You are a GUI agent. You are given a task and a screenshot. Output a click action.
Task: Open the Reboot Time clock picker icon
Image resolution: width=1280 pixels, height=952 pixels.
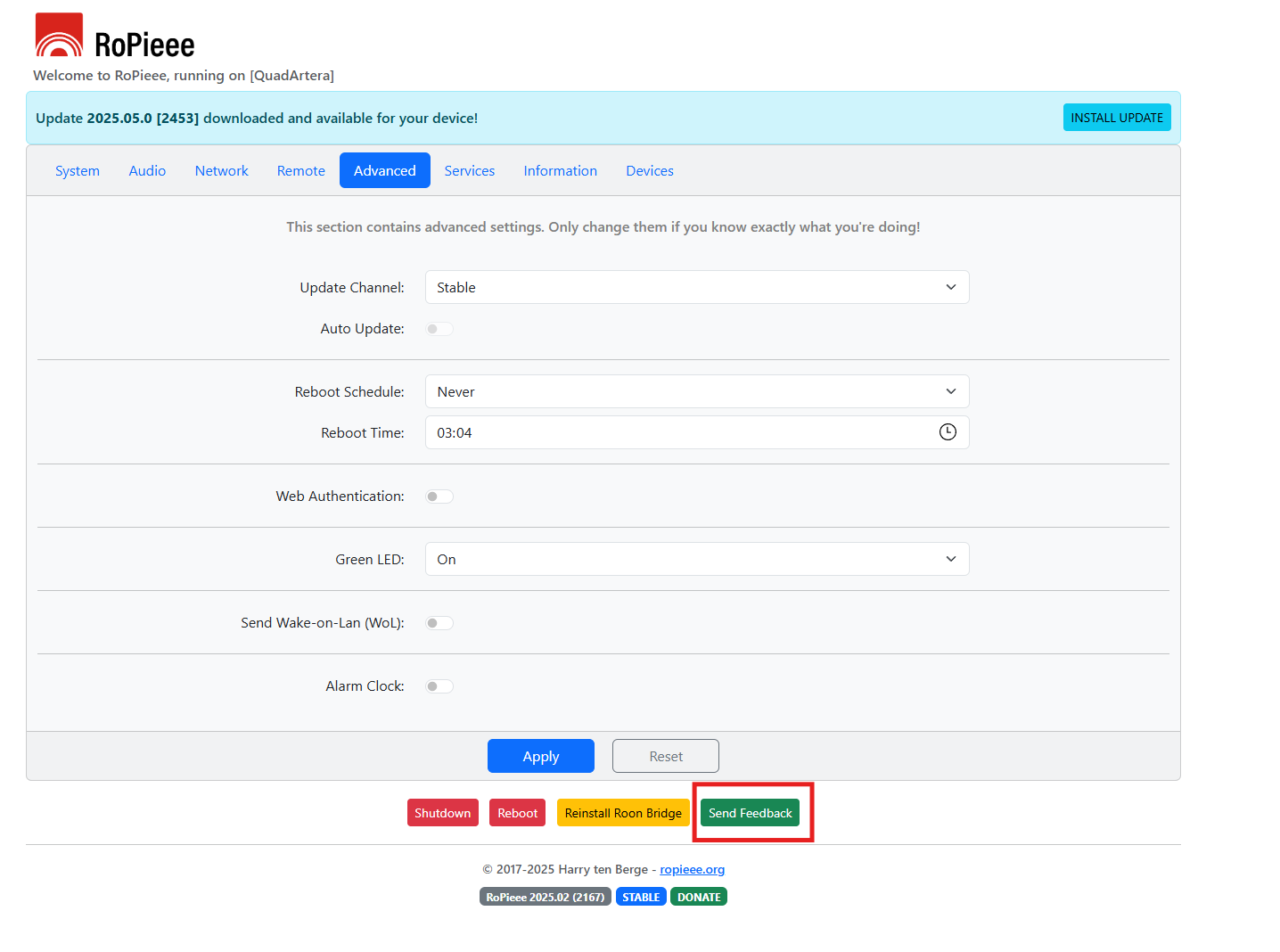948,432
